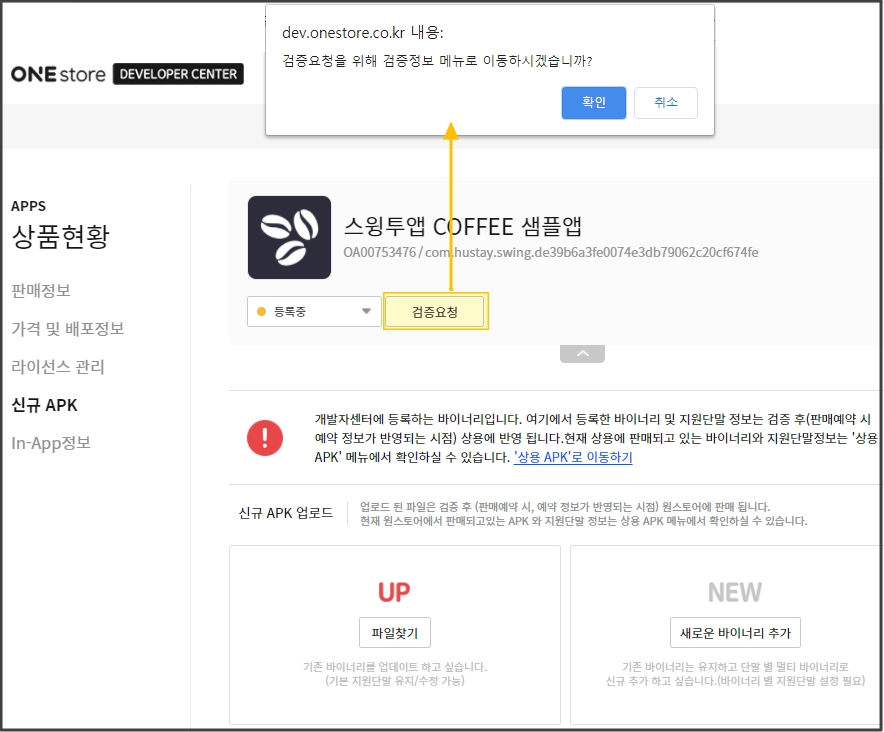
Task: Click the 기존 바이너리를 업데이트 description
Action: coord(395,674)
